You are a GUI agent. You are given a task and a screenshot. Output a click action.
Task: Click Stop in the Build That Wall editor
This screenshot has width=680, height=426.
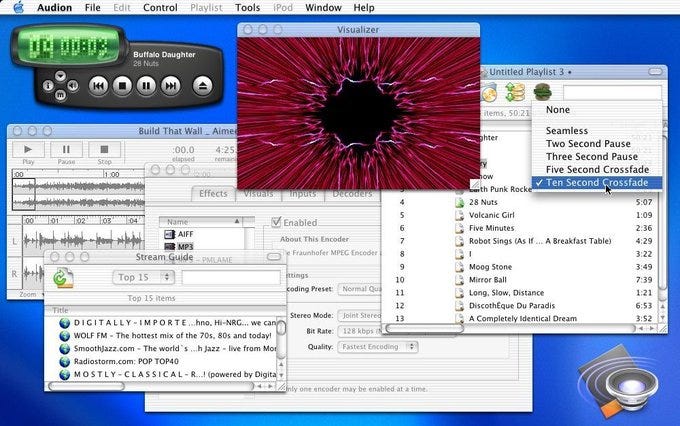coord(105,150)
